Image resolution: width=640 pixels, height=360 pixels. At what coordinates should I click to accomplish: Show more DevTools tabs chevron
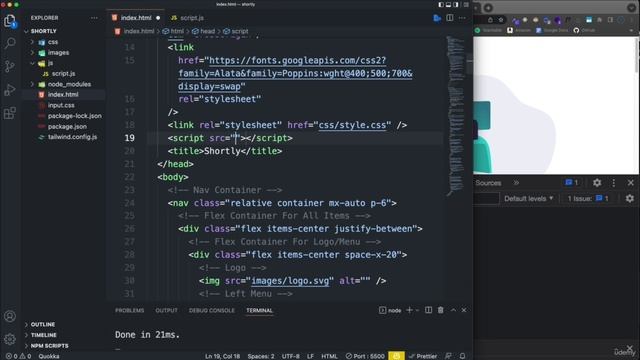516,183
